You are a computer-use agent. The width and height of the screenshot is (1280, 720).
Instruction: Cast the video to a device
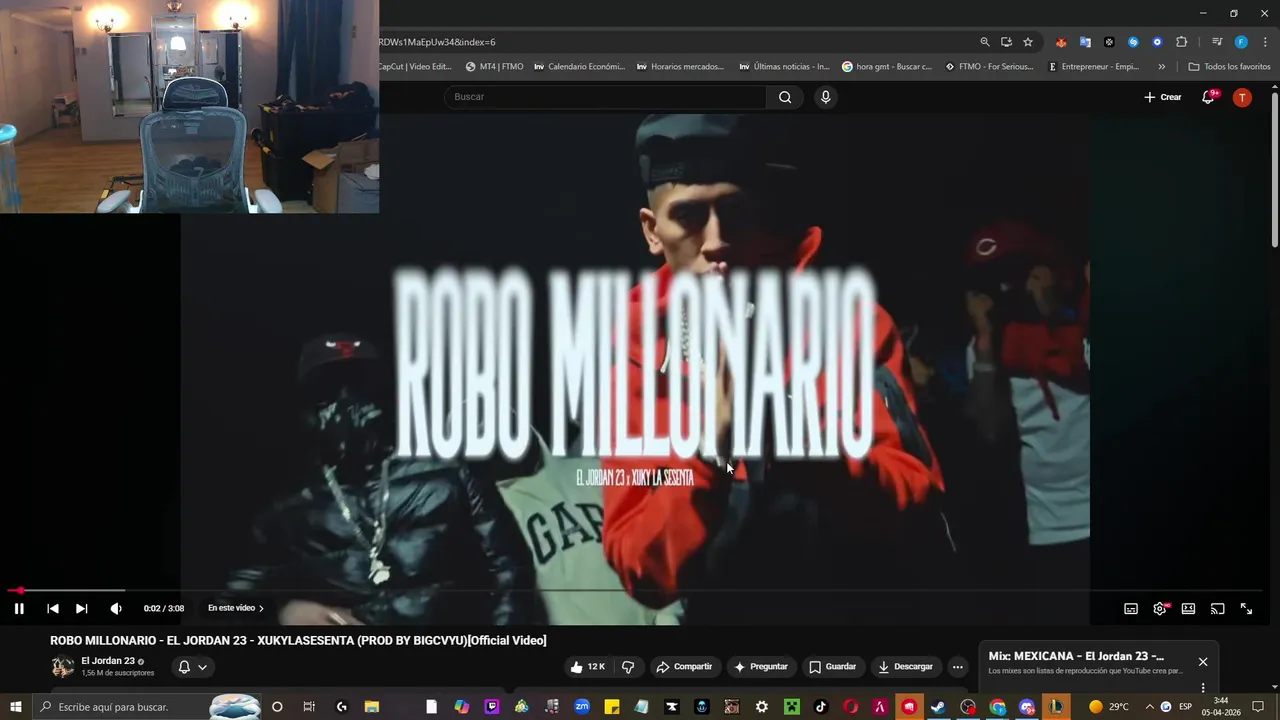point(1217,608)
